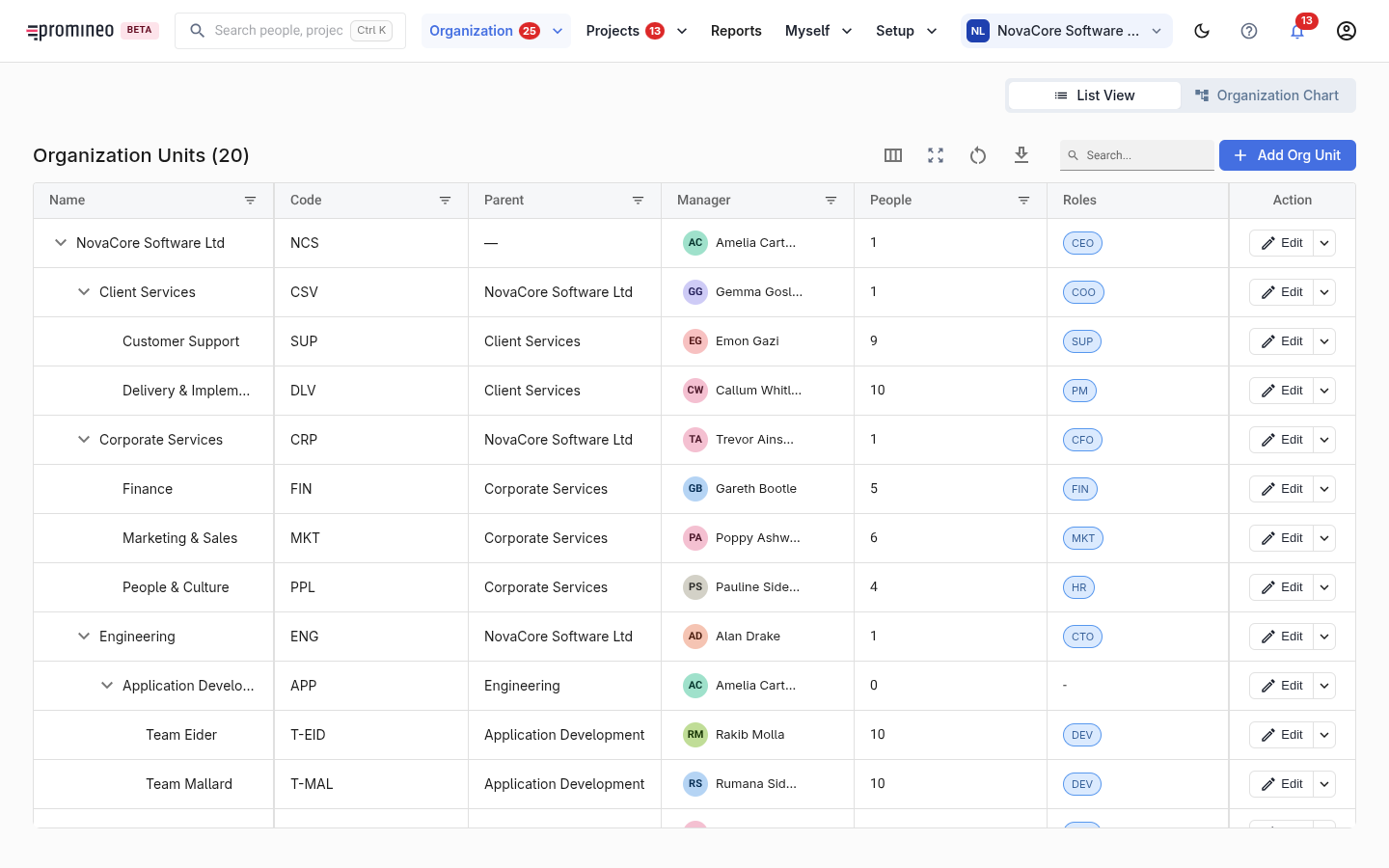
Task: Open the Reports menu
Action: point(736,31)
